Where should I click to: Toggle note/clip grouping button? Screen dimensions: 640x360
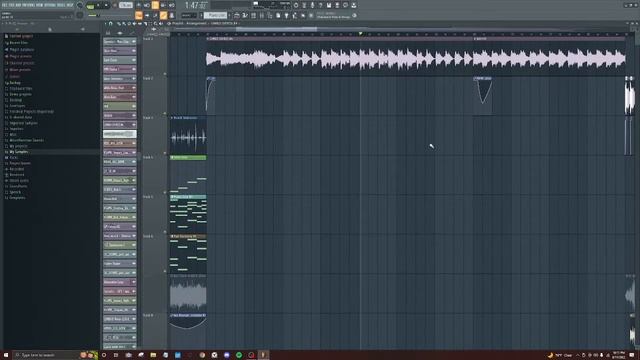point(163,16)
